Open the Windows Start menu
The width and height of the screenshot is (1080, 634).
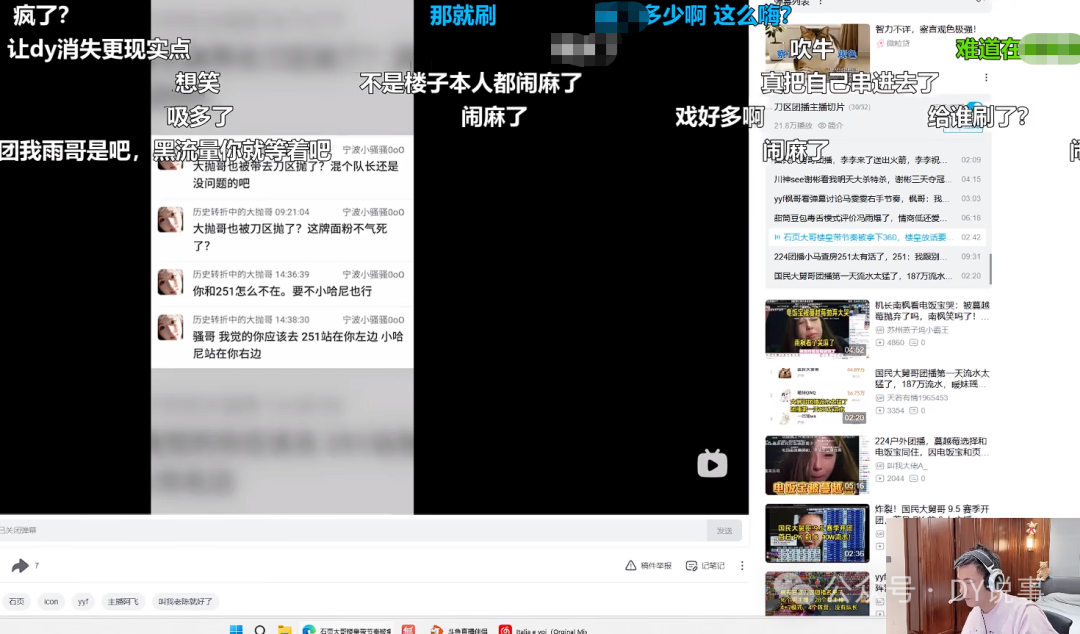tap(236, 629)
